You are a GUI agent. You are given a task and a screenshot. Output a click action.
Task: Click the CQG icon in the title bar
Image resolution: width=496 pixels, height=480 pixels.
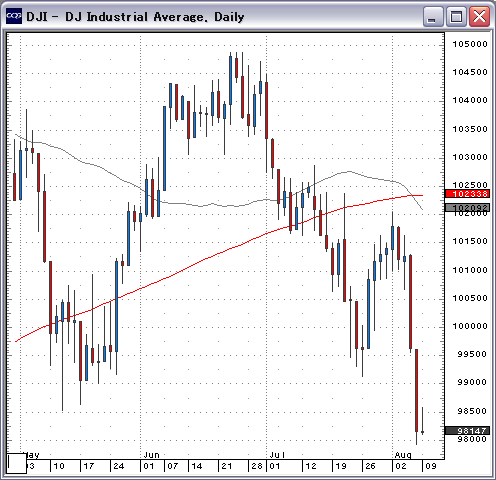pos(14,16)
